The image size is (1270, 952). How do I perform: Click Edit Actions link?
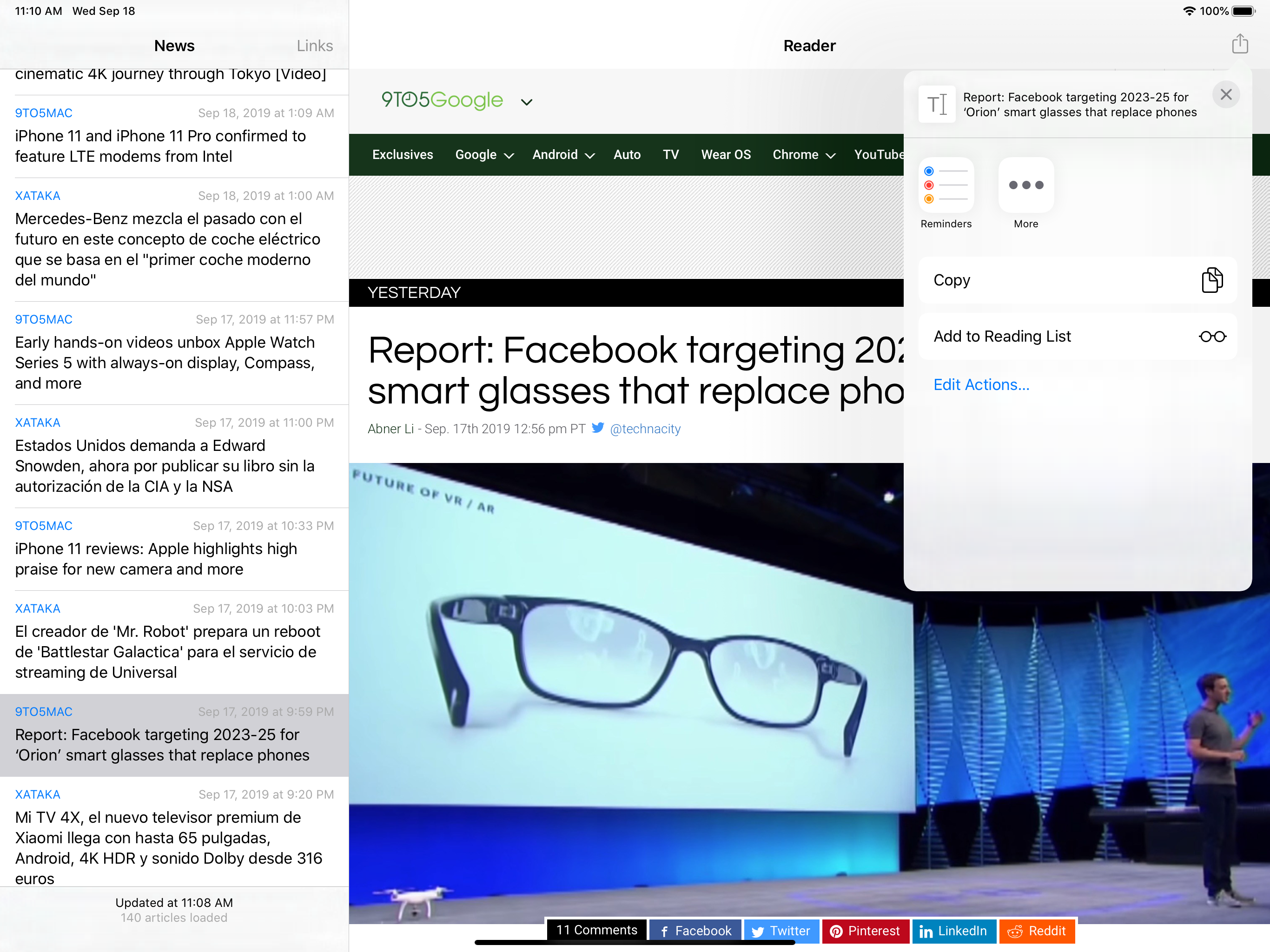(x=981, y=385)
